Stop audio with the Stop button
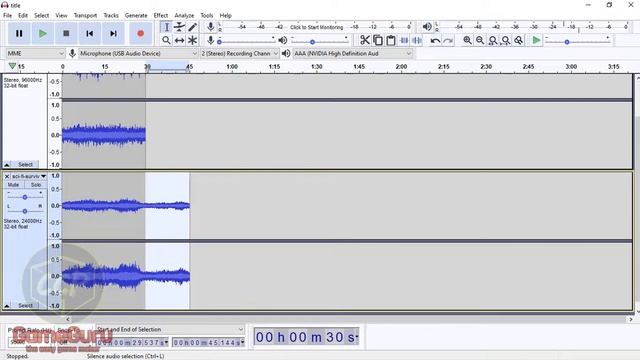Image resolution: width=640 pixels, height=360 pixels. tap(66, 33)
